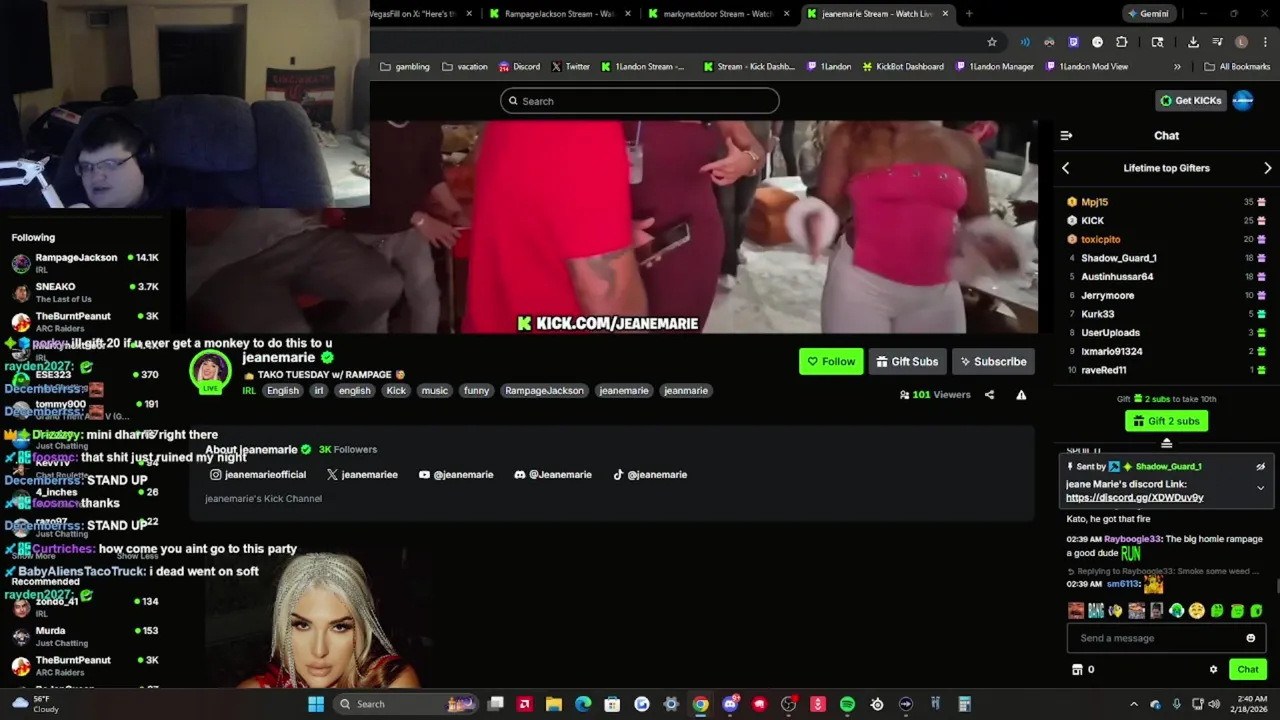Open Microsoft Edge from the taskbar
The image size is (1280, 720).
tap(583, 704)
